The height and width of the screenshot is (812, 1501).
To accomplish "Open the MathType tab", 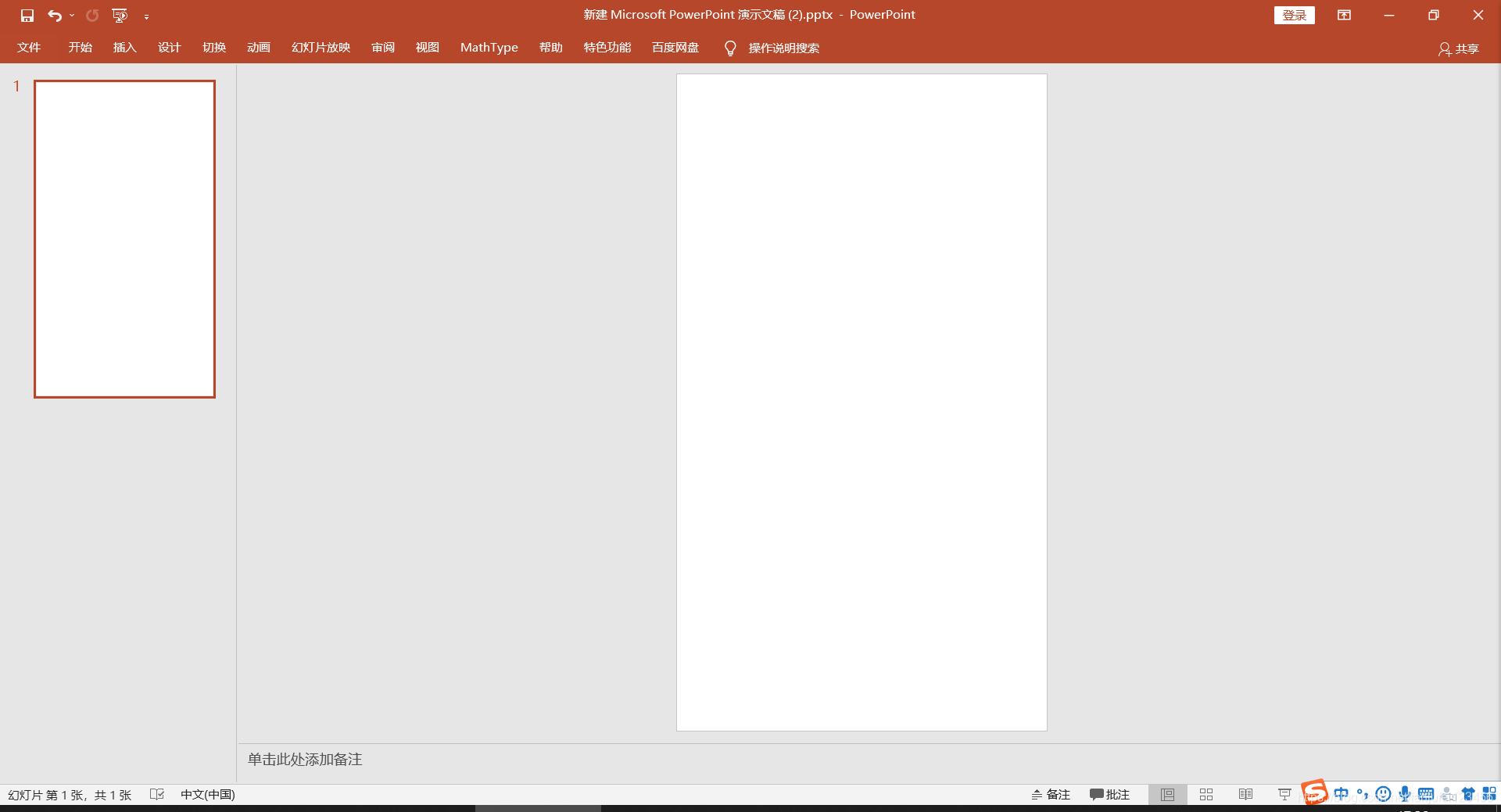I will click(489, 48).
